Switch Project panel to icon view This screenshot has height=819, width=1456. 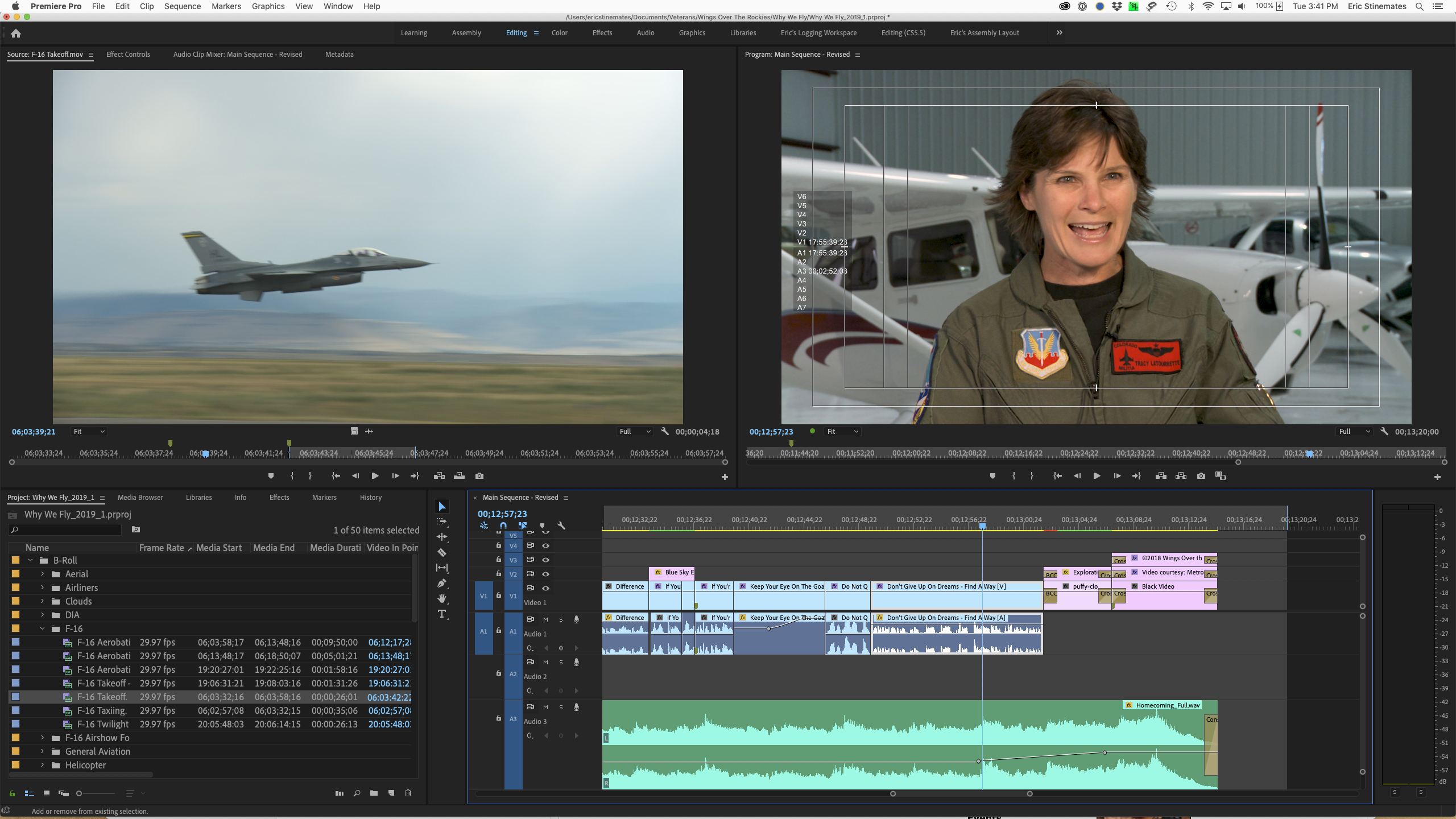tap(47, 793)
